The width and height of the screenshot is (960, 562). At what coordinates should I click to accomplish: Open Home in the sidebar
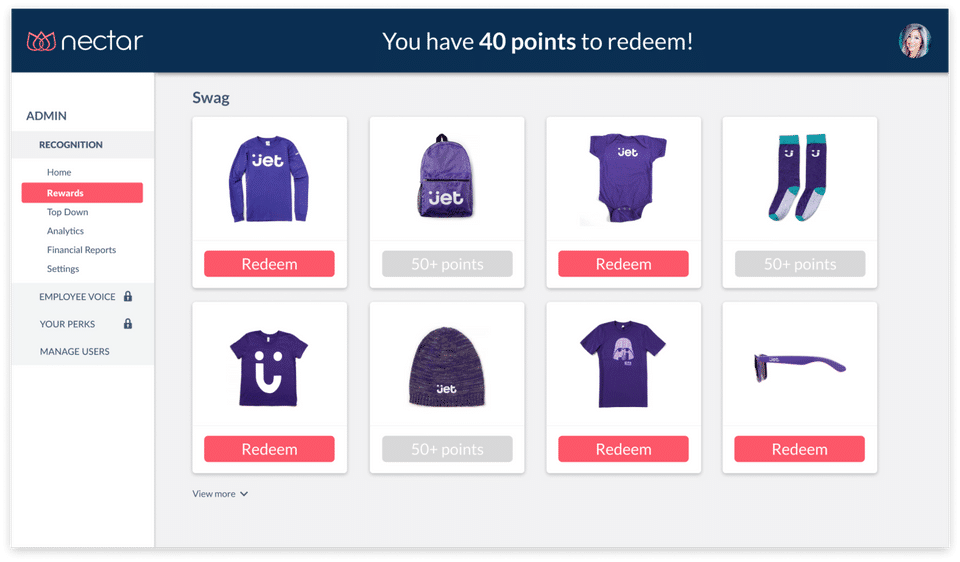pos(59,173)
